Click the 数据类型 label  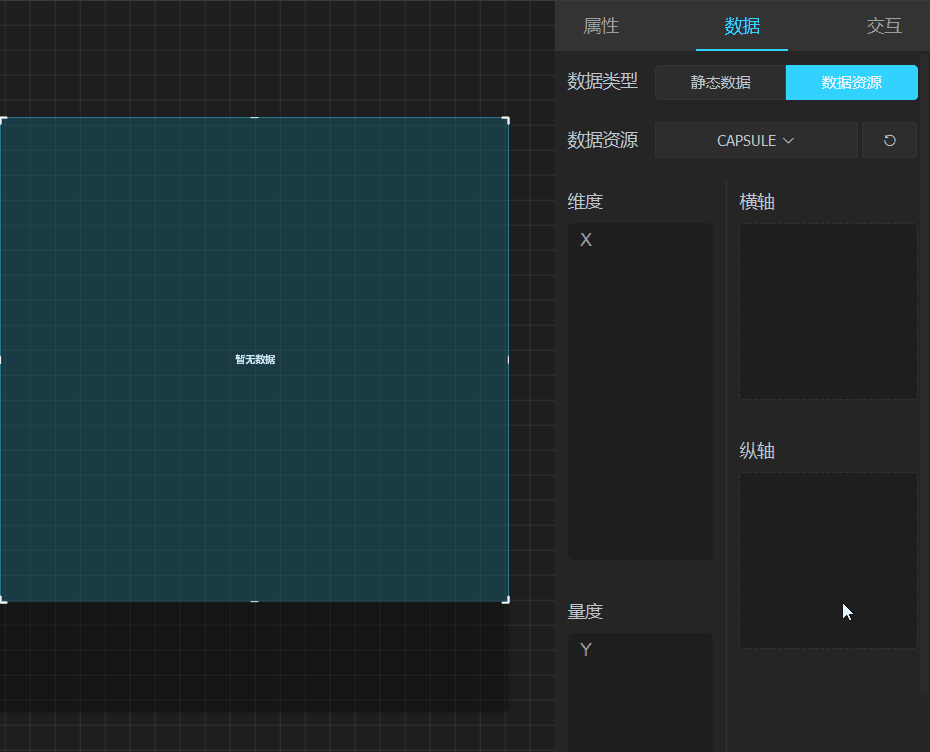(x=603, y=81)
